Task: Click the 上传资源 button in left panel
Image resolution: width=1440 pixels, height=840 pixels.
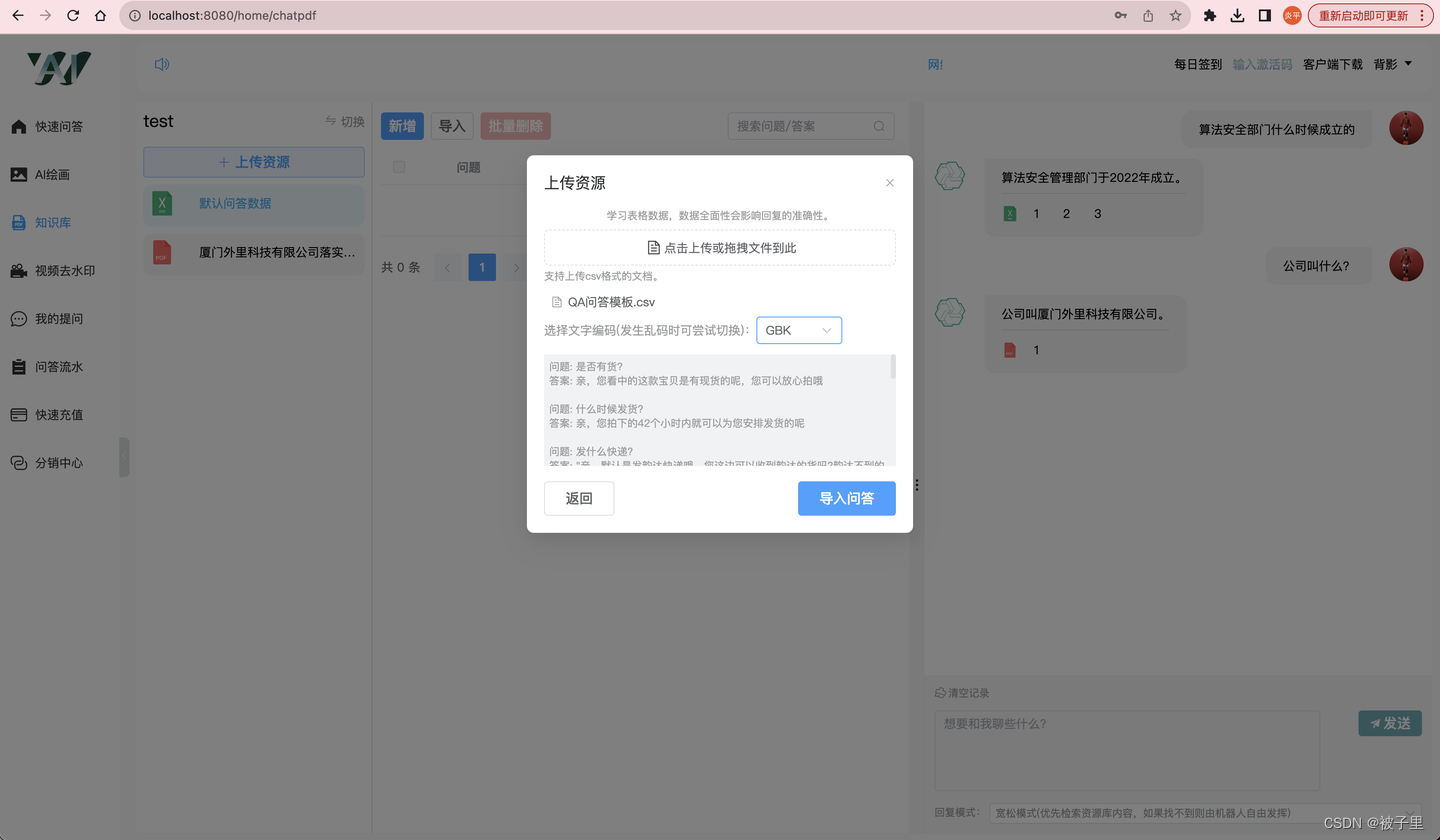Action: pyautogui.click(x=254, y=162)
